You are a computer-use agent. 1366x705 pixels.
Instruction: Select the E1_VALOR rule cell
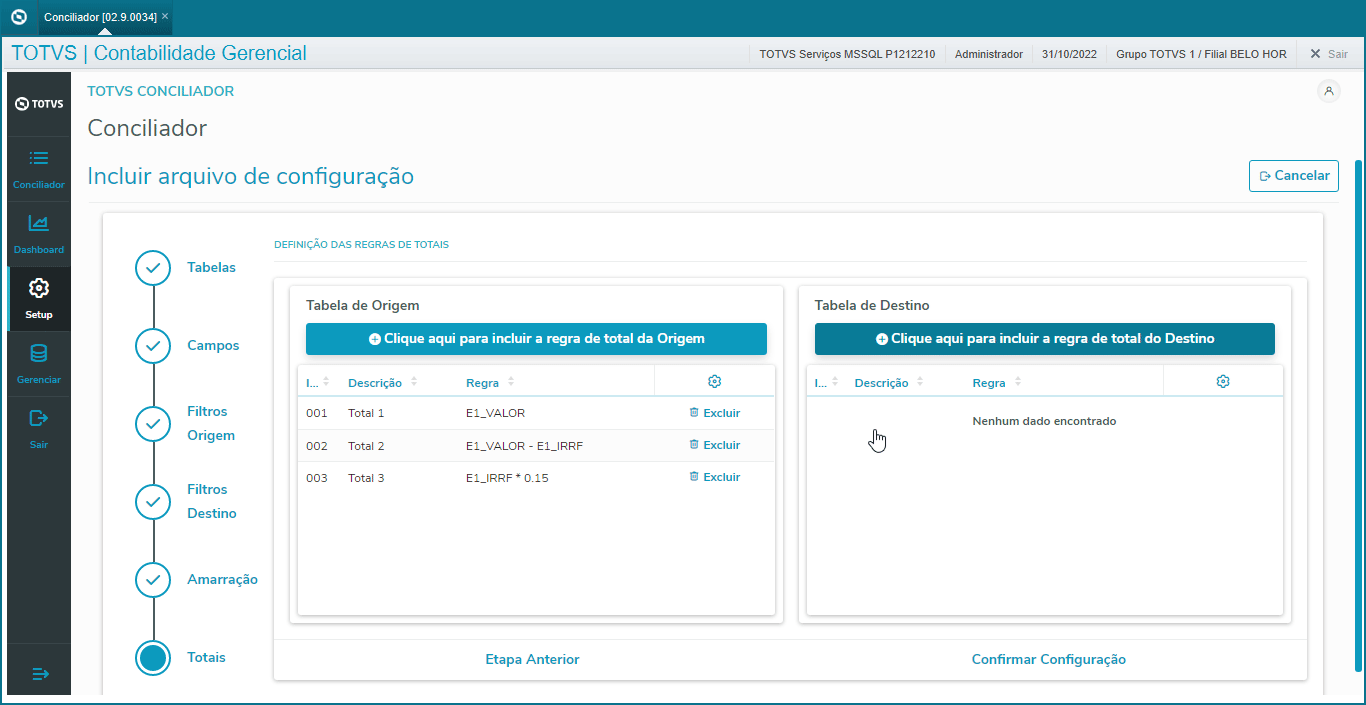click(x=495, y=413)
